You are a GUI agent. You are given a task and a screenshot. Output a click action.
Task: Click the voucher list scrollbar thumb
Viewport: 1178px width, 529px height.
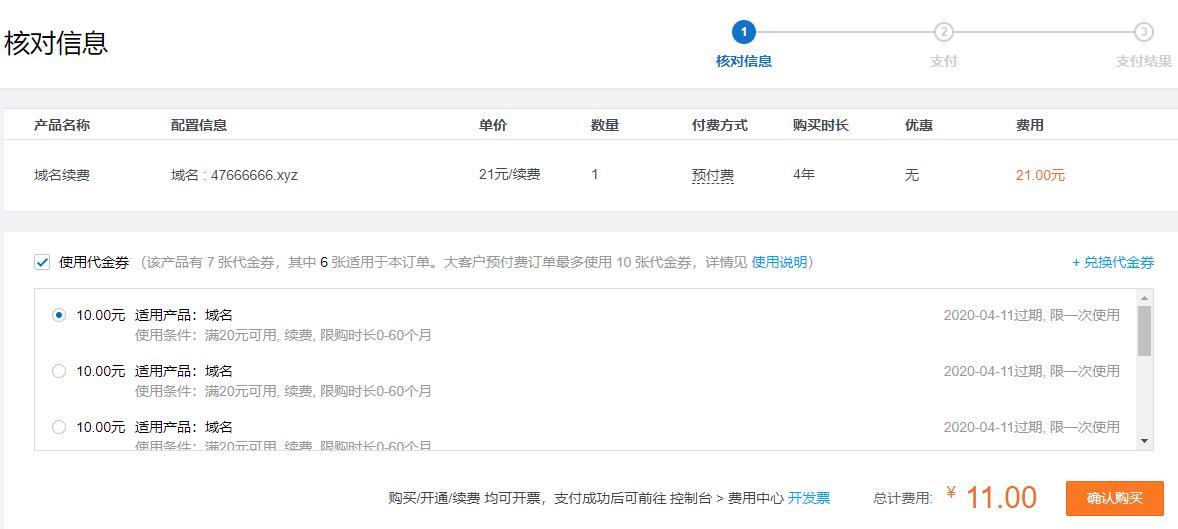coord(1144,330)
